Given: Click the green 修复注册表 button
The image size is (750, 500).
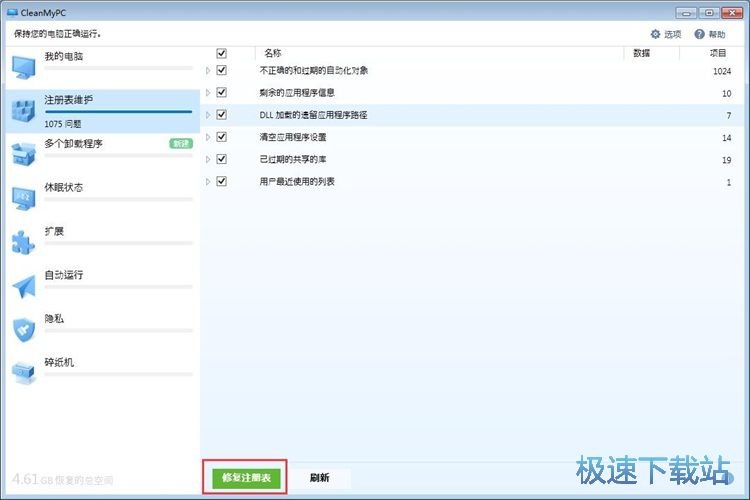Looking at the screenshot, I should 246,478.
